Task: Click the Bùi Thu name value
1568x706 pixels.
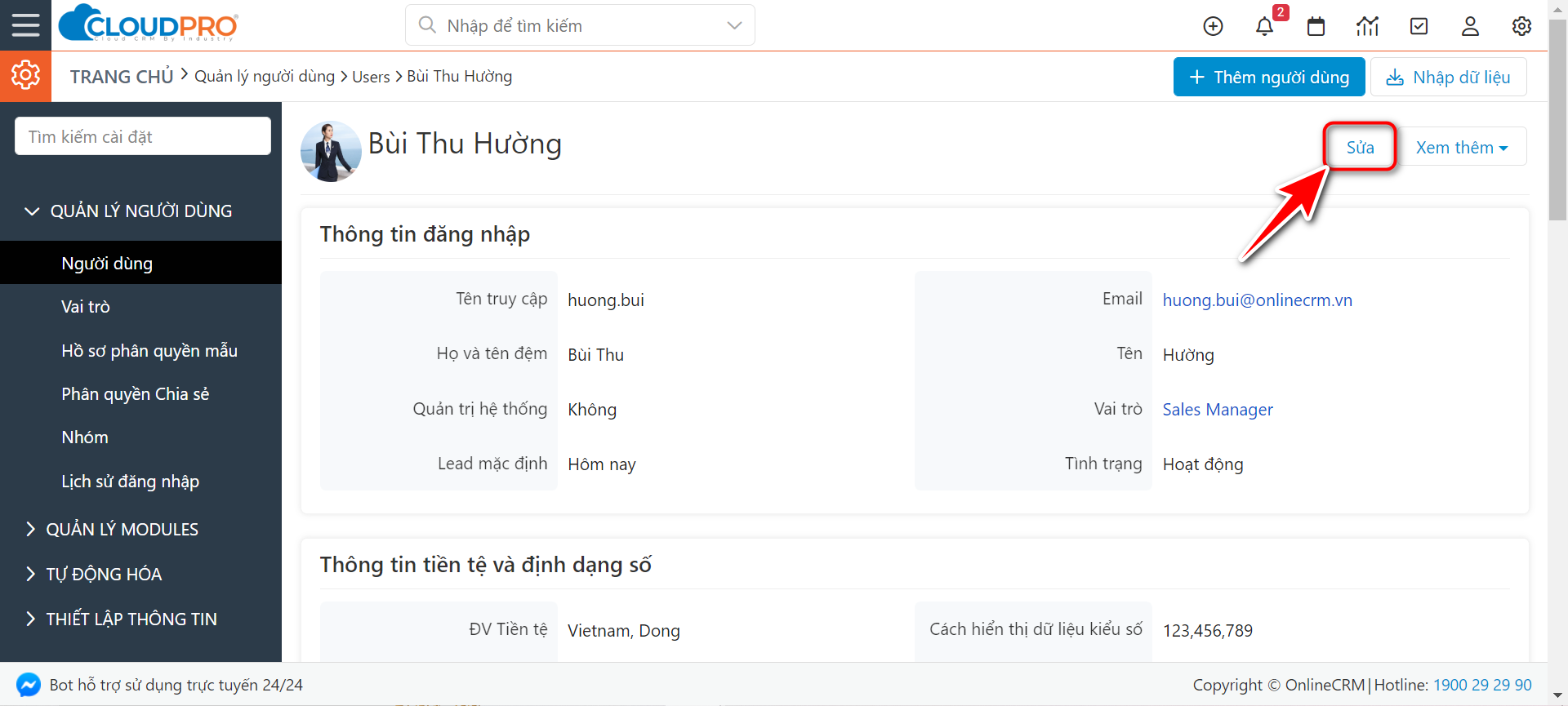Action: [596, 354]
